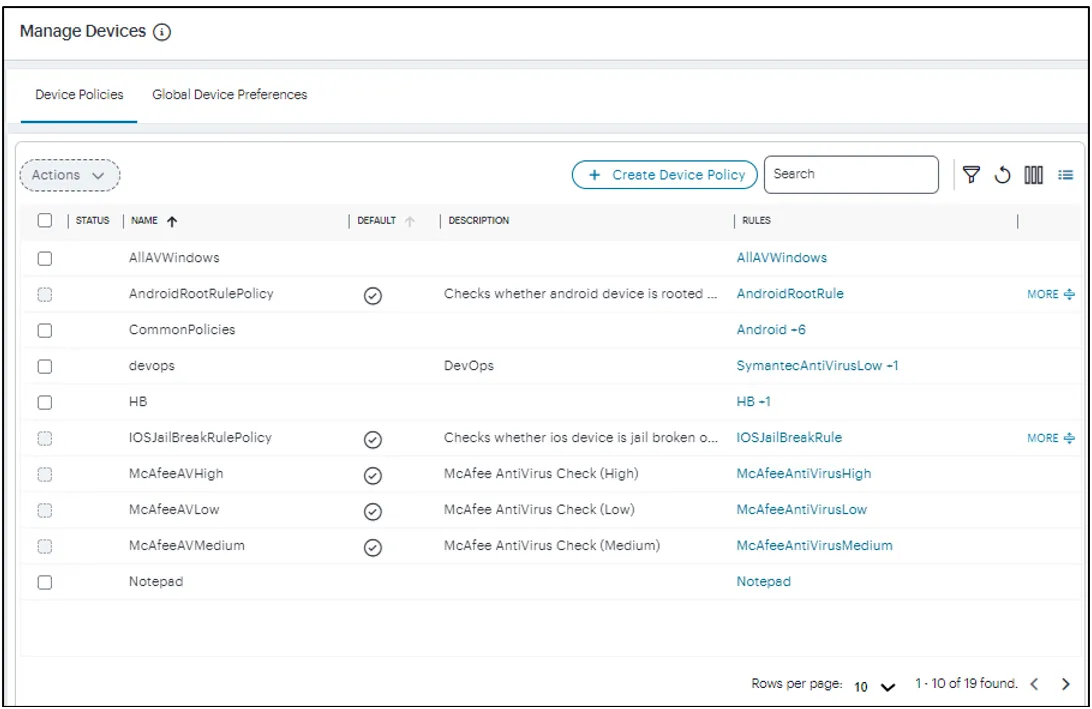Switch to the list view icon
This screenshot has width=1092, height=709.
(x=1066, y=175)
